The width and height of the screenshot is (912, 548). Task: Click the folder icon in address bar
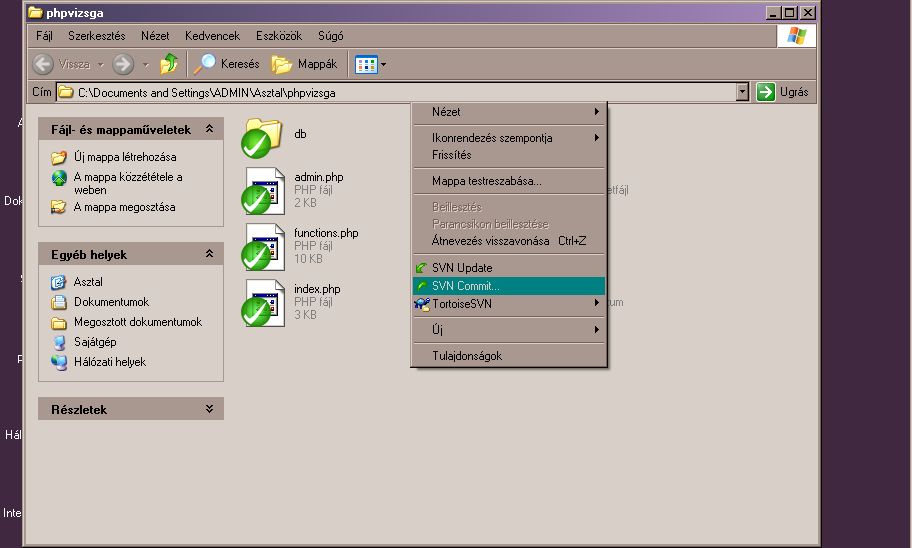pyautogui.click(x=66, y=92)
